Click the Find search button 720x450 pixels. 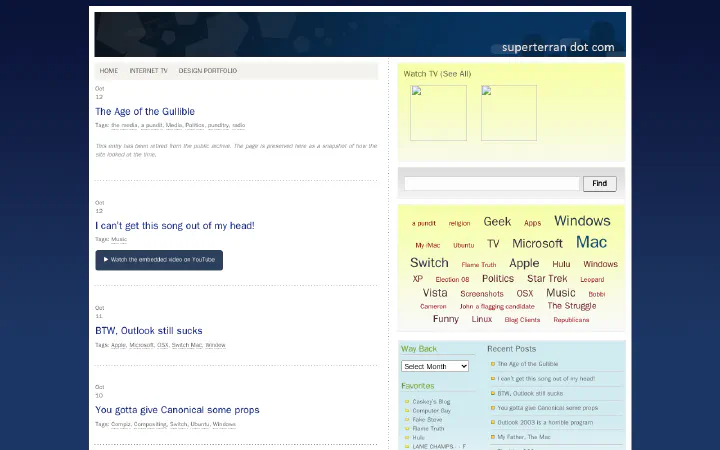click(x=600, y=184)
